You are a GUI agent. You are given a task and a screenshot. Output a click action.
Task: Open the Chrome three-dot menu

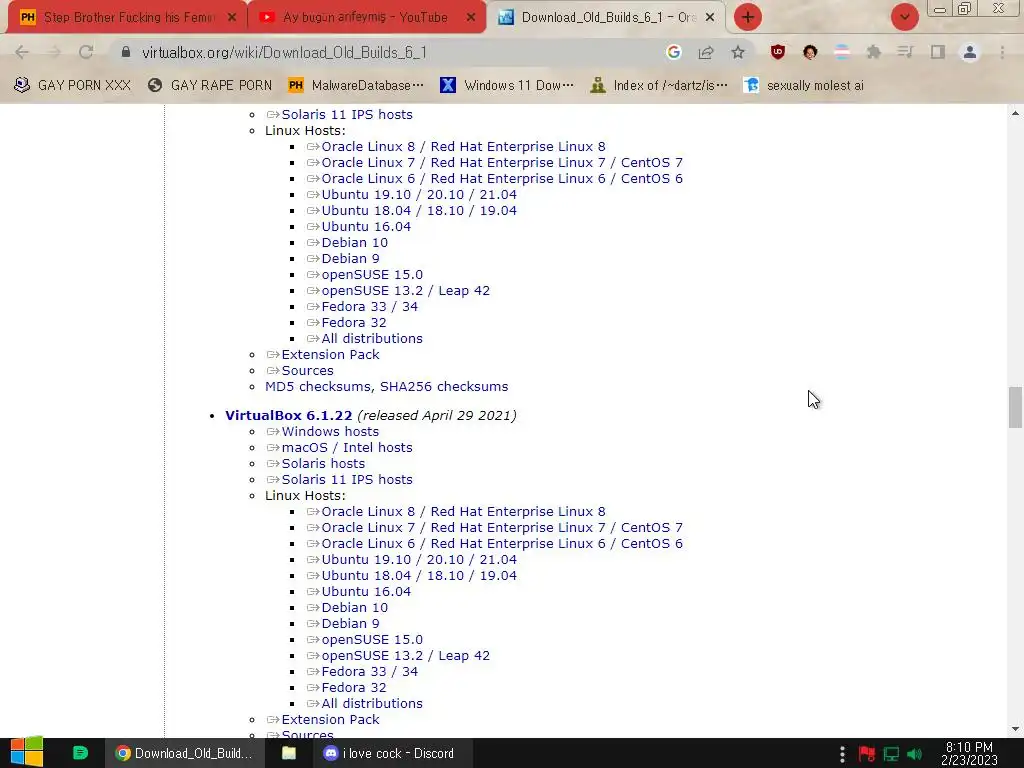point(1002,52)
